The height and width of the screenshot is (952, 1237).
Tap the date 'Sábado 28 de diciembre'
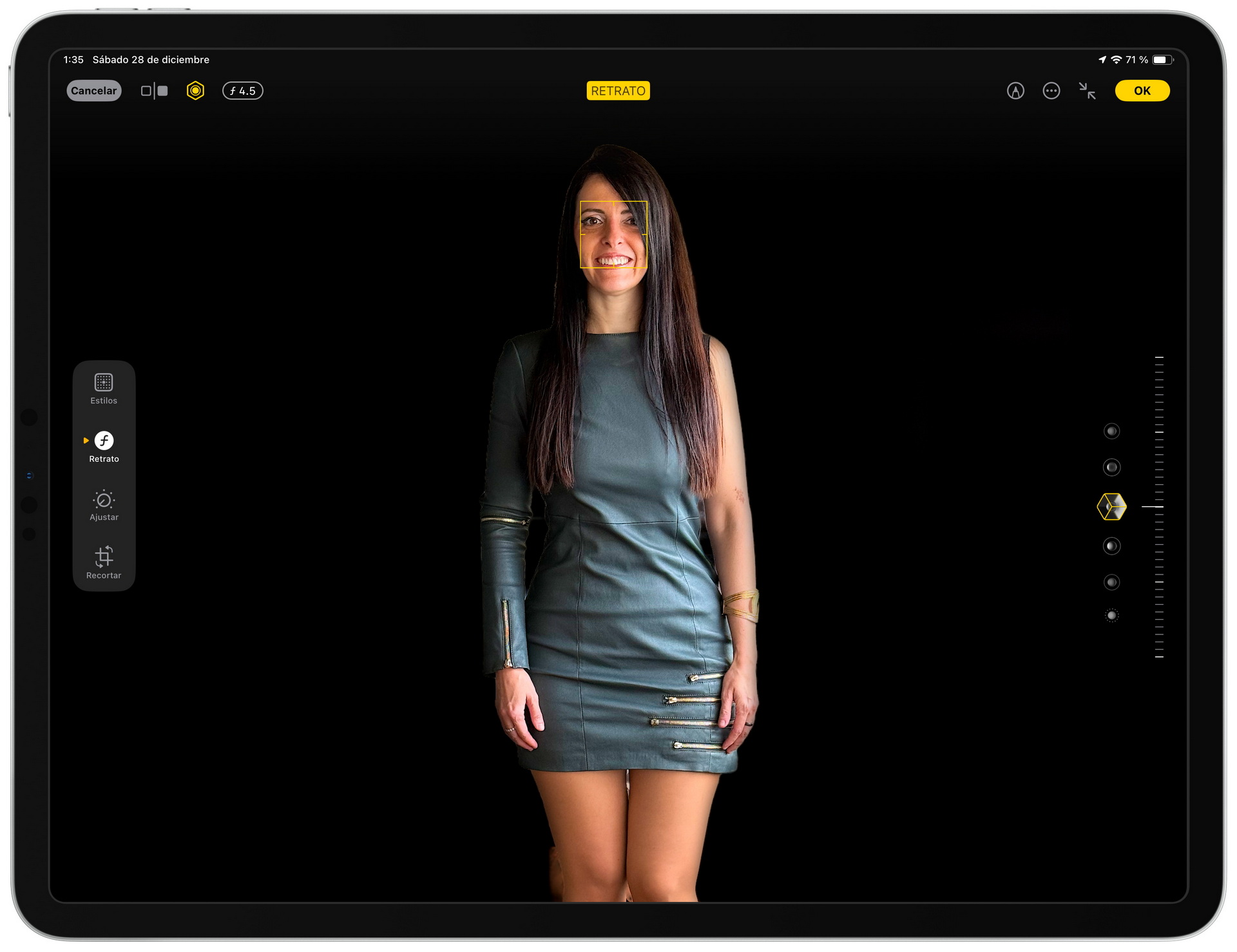(x=151, y=60)
